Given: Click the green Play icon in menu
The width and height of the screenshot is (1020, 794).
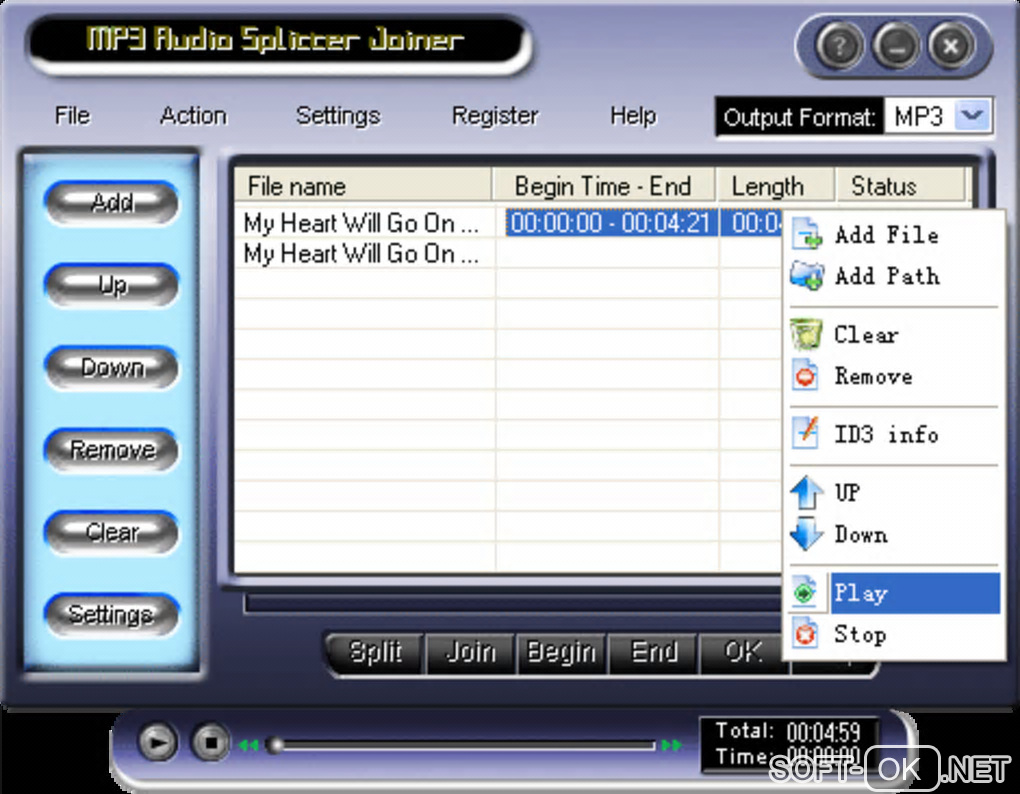Looking at the screenshot, I should click(x=805, y=592).
